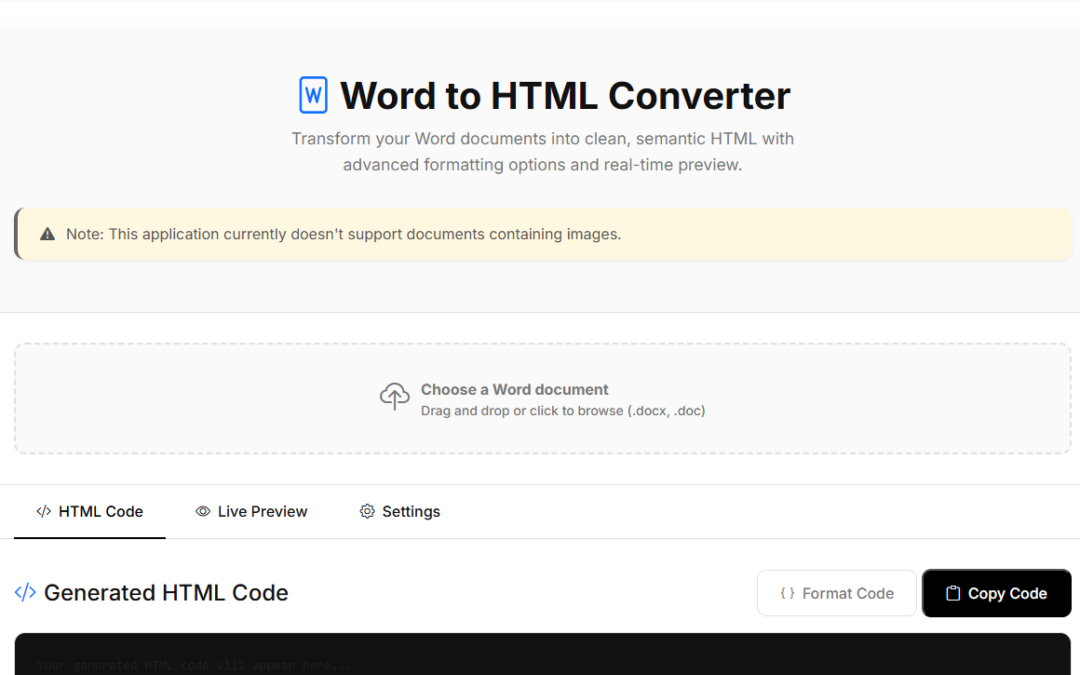Image resolution: width=1080 pixels, height=675 pixels.
Task: Click the drag and drop browse text
Action: click(x=565, y=410)
